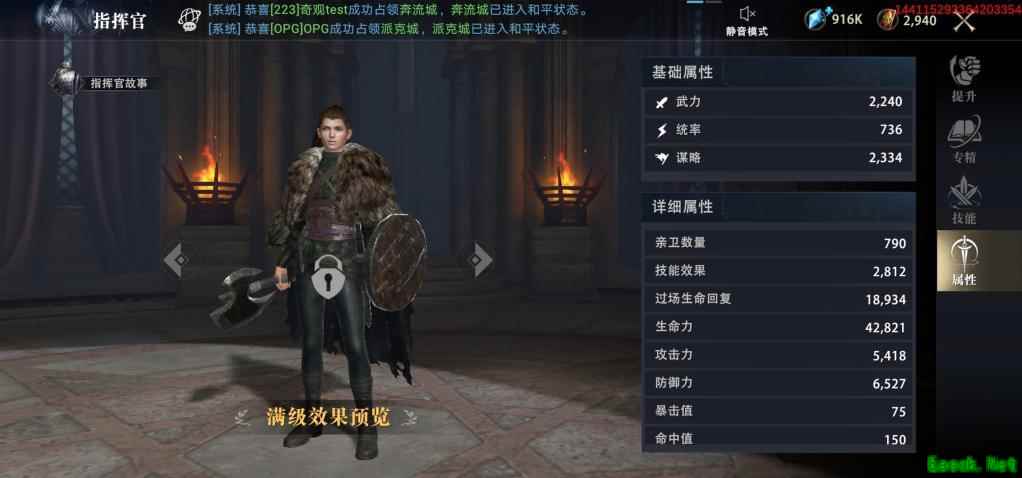Show next commander with right arrow

pos(479,260)
